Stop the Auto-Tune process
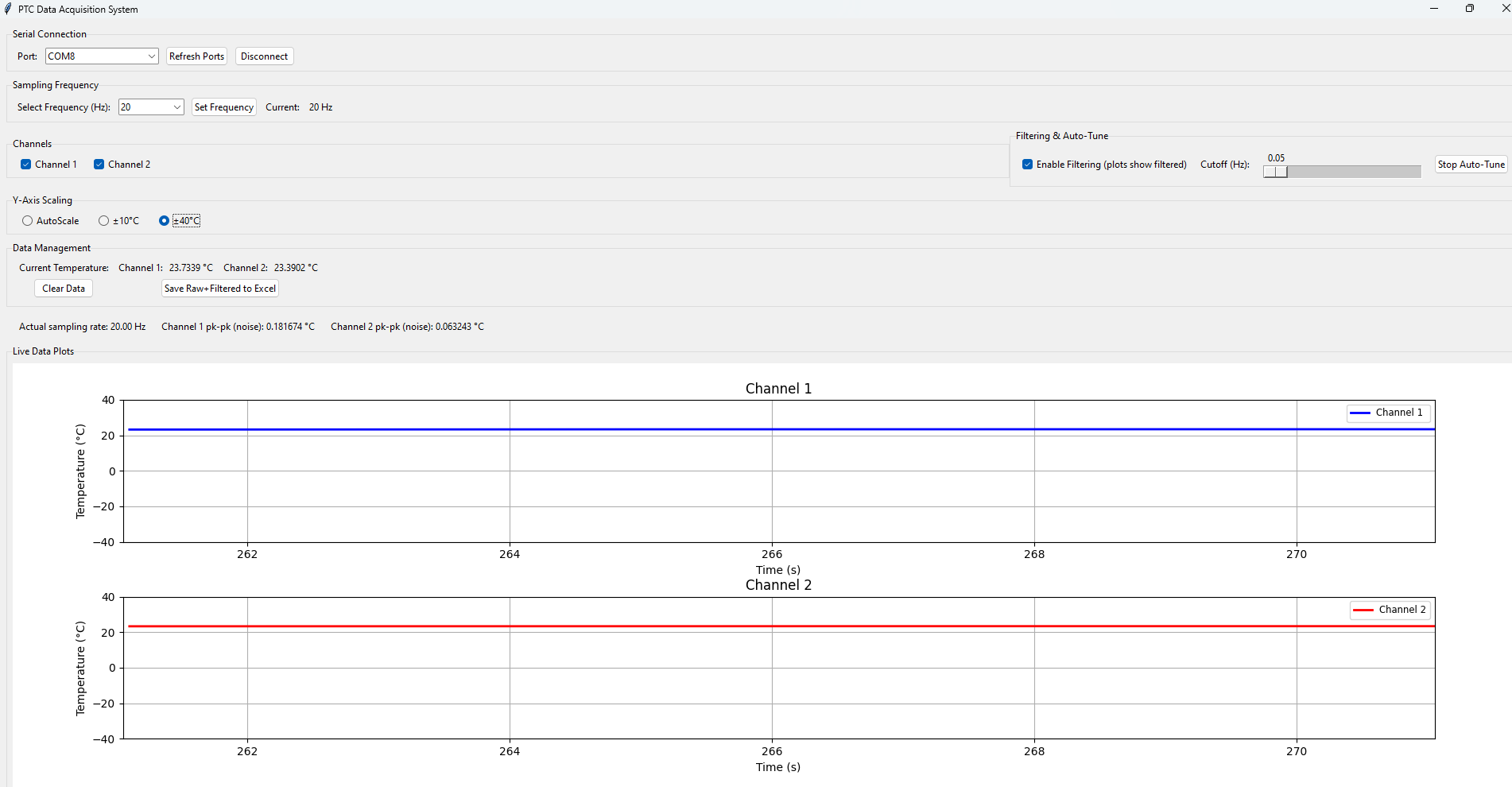Screen dimensions: 1512x787 tap(1470, 164)
